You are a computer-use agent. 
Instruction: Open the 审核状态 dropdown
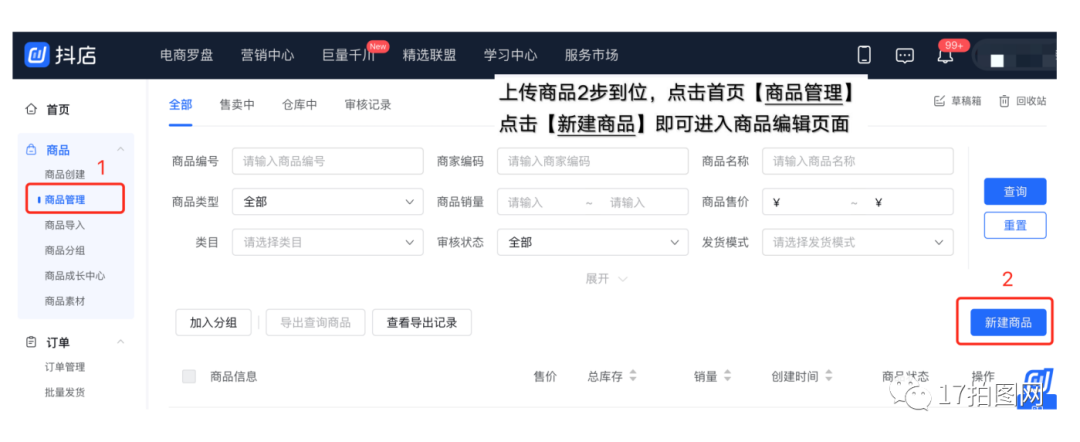pyautogui.click(x=592, y=242)
